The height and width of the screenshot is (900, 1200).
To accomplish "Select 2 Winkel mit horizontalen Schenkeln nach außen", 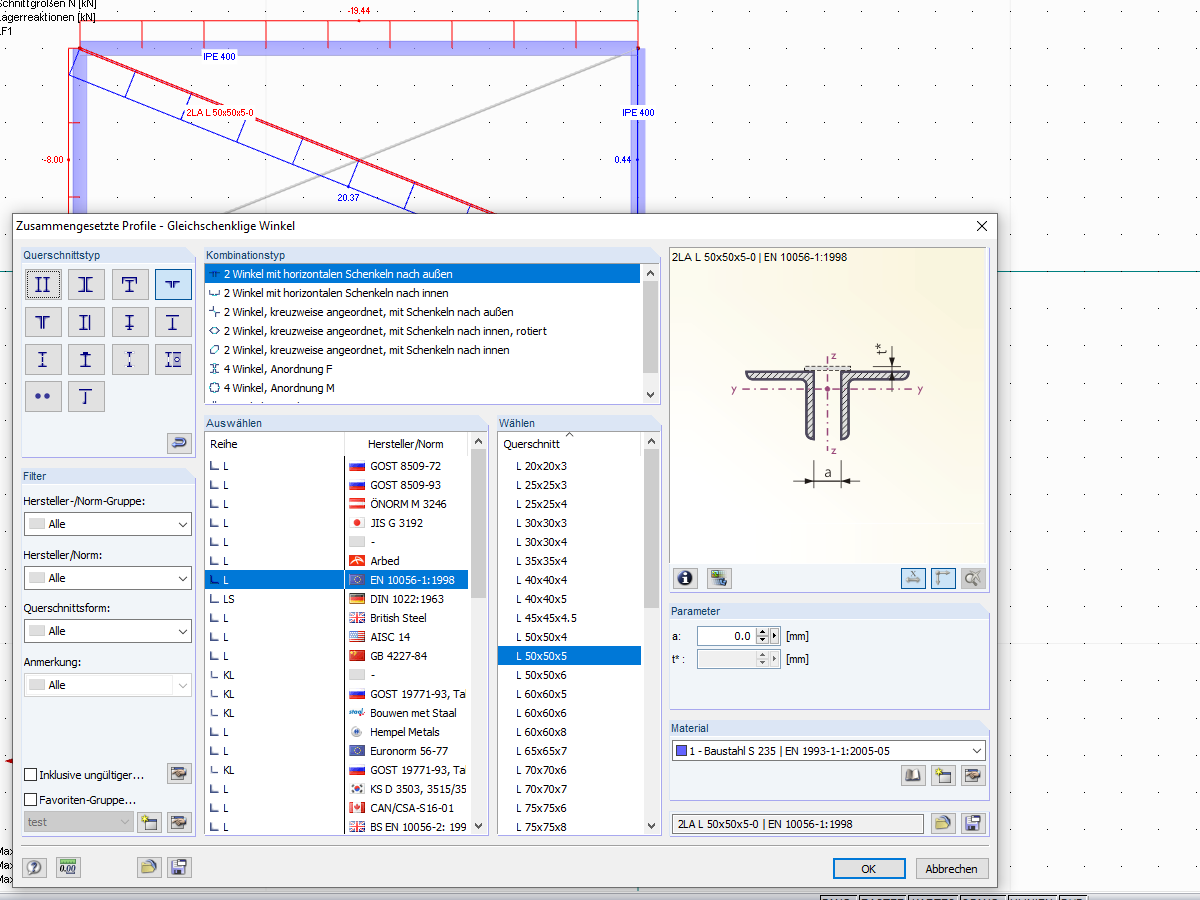I will click(x=422, y=274).
